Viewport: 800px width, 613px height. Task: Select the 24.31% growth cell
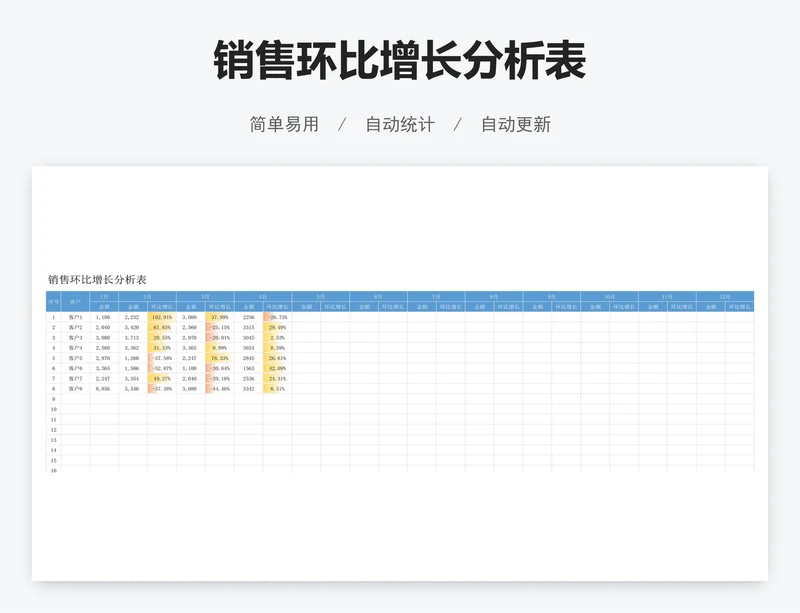tap(278, 378)
